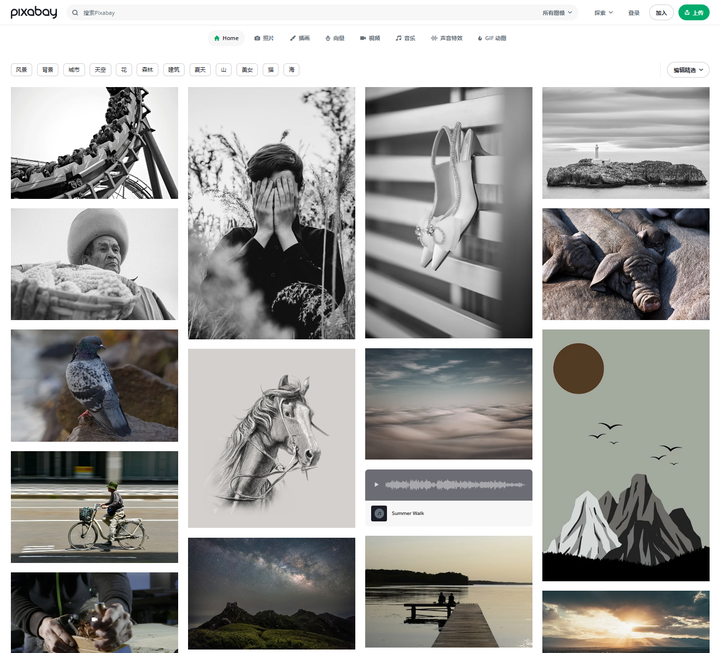
Task: Open the person covering face photo
Action: coord(271,213)
